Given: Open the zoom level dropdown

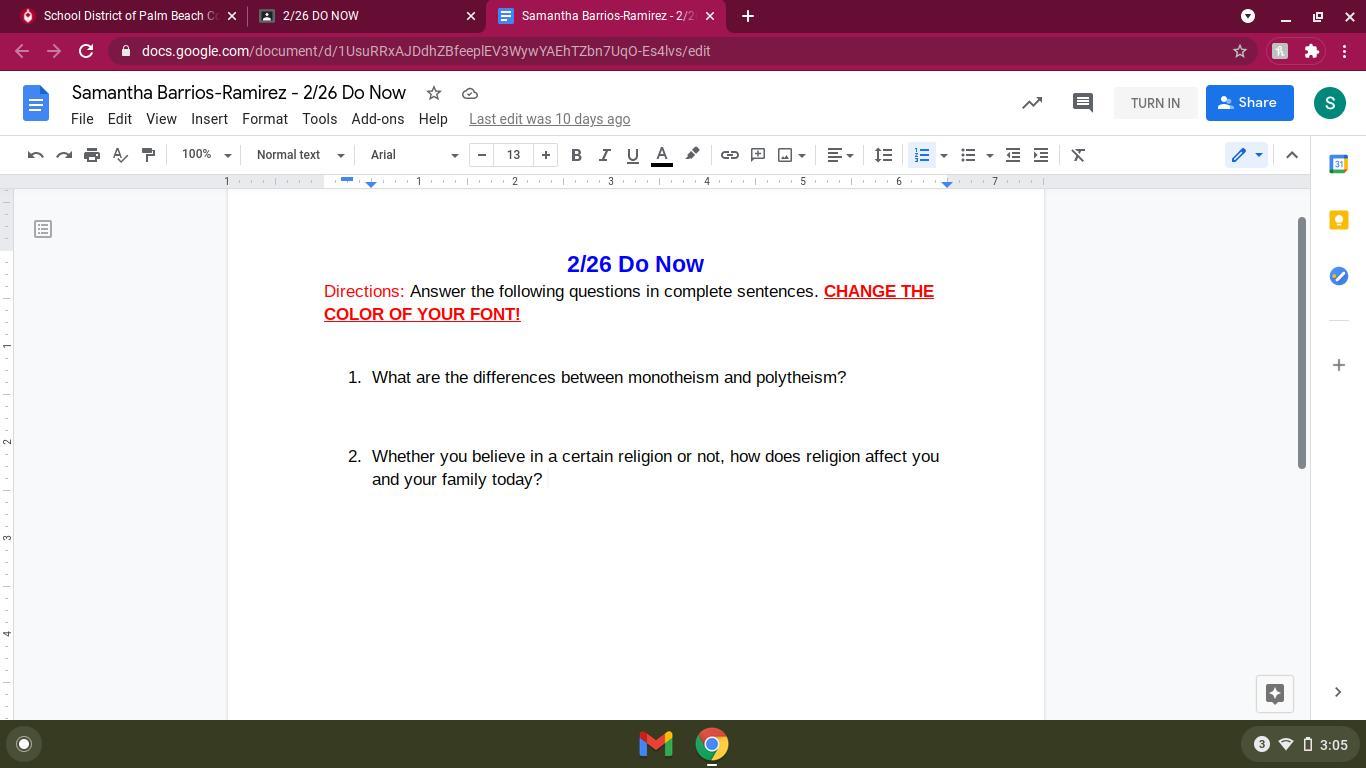Looking at the screenshot, I should (x=206, y=155).
